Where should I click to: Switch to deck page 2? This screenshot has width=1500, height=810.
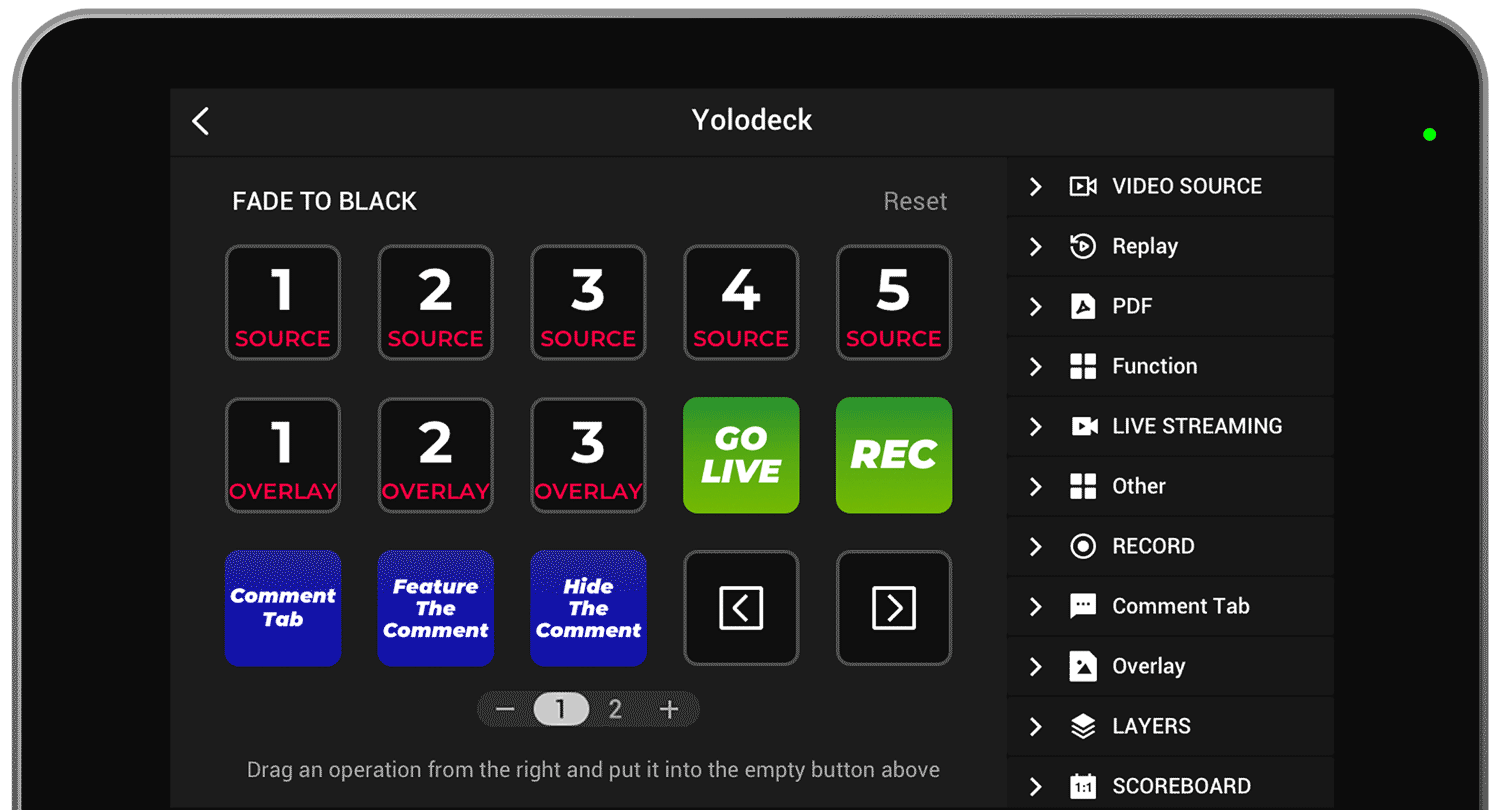pos(615,710)
